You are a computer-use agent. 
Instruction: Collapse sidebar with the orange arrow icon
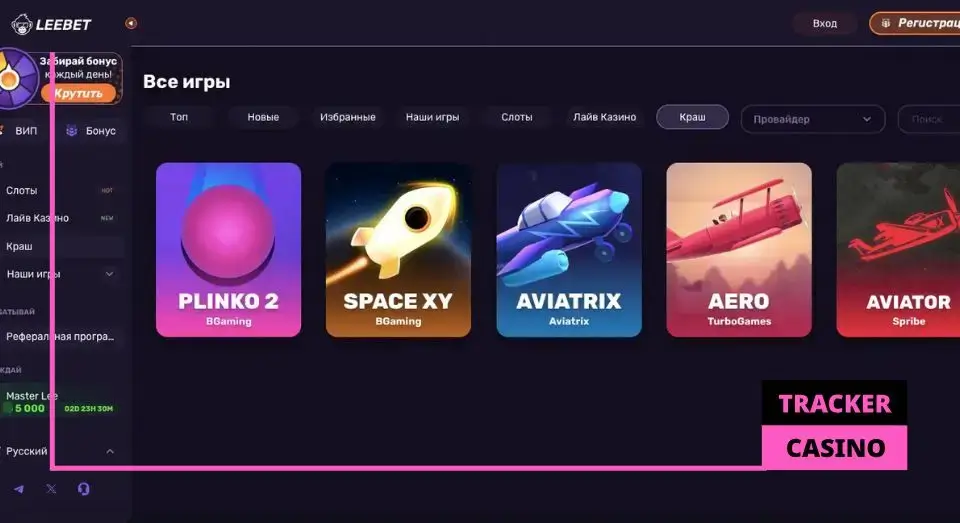click(x=131, y=23)
